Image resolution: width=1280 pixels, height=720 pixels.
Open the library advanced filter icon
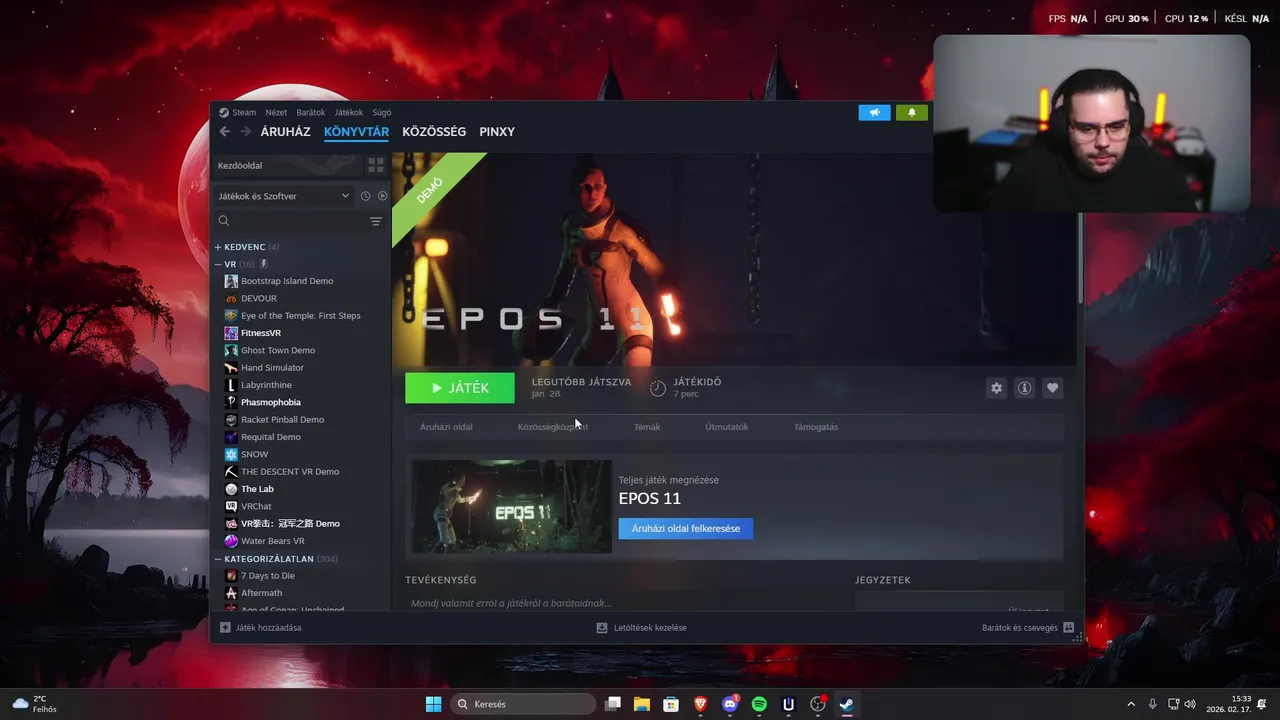376,221
